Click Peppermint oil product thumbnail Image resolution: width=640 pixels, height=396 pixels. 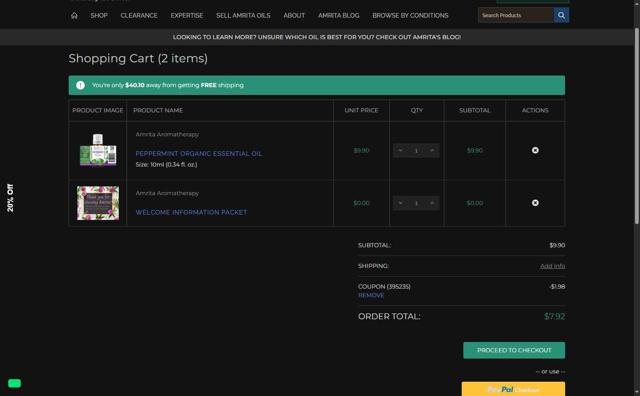pyautogui.click(x=98, y=150)
